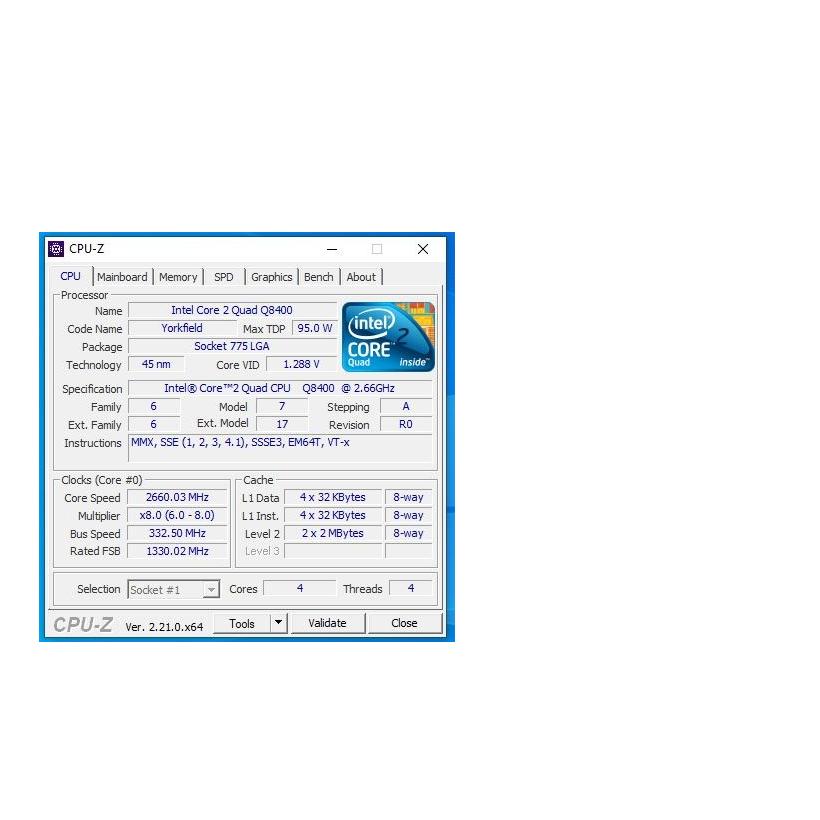The image size is (820, 820).
Task: Click the Specification field with Q8400 @ 2.66GHz
Action: point(280,388)
